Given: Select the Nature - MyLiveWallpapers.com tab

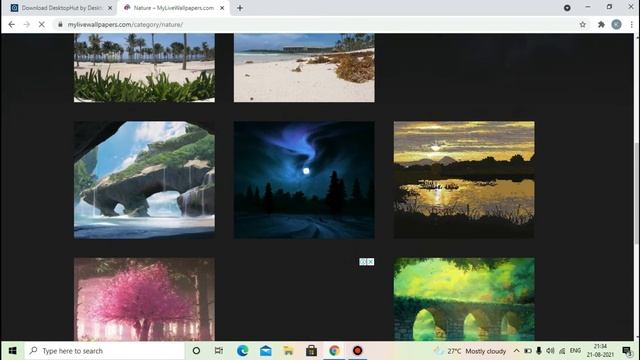Looking at the screenshot, I should [173, 8].
